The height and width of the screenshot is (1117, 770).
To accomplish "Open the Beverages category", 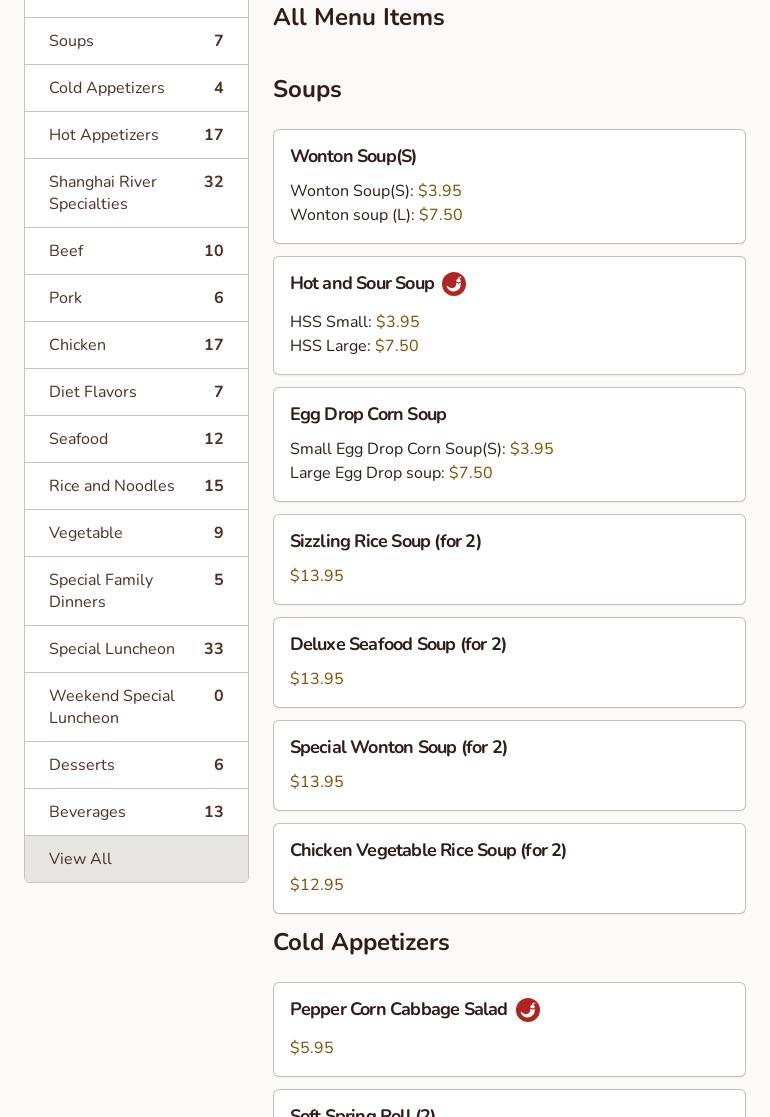I will tap(136, 812).
